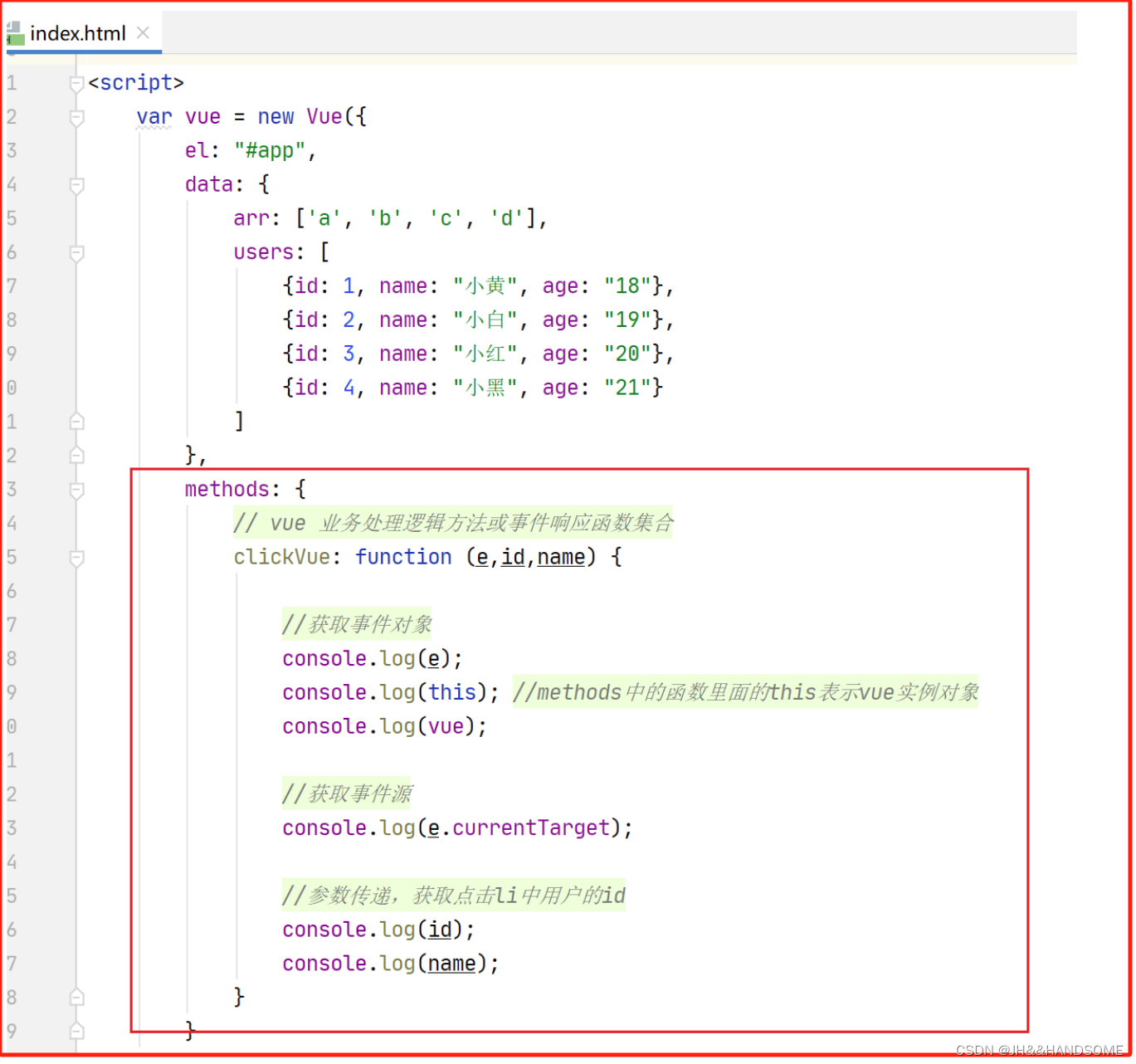Click the fold end marker beside the closing ]
Screen dimensions: 1136x1064
[x=76, y=422]
